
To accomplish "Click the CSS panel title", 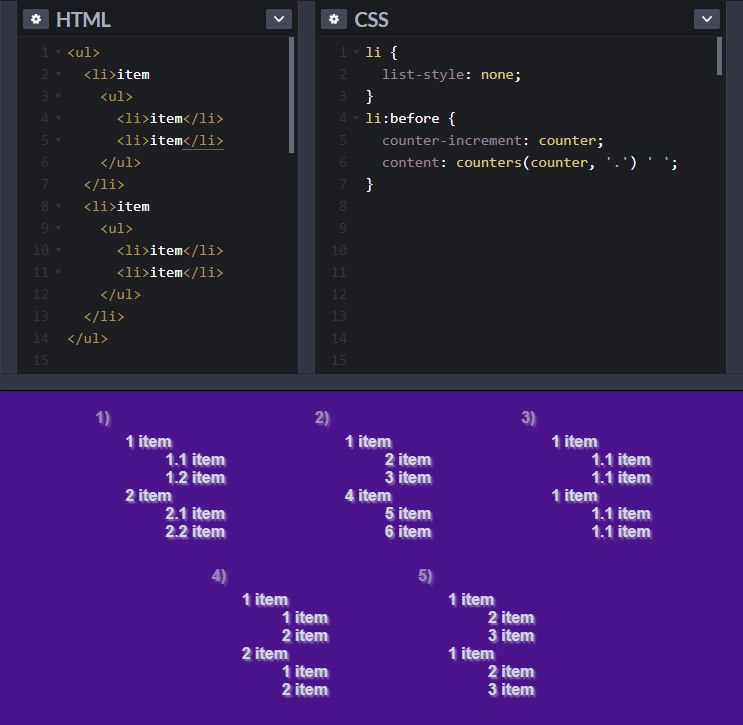I will (x=371, y=19).
